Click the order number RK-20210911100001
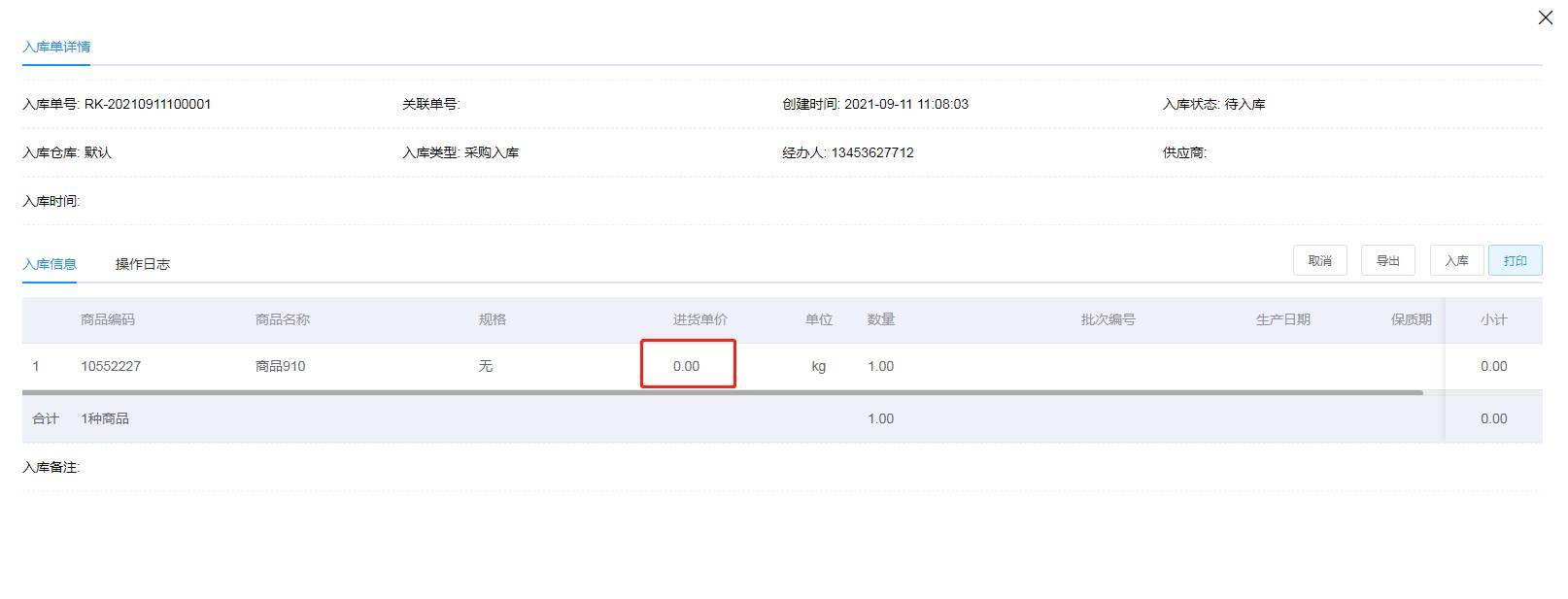 (x=148, y=104)
